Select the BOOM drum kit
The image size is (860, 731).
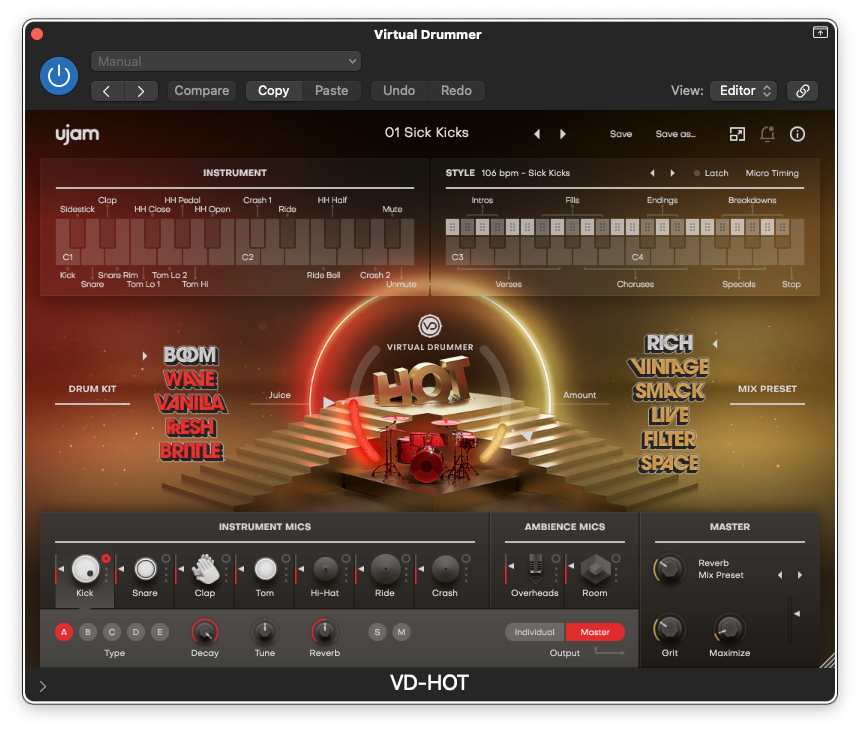pos(191,355)
